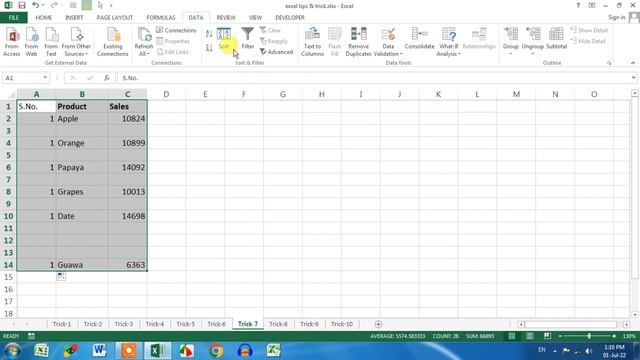Click the Undo arrow
The width and height of the screenshot is (640, 360).
pos(36,5)
